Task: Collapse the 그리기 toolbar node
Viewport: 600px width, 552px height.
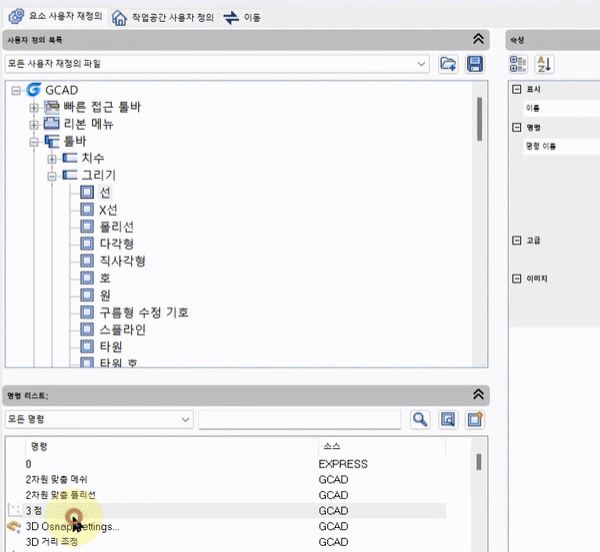Action: pos(52,175)
